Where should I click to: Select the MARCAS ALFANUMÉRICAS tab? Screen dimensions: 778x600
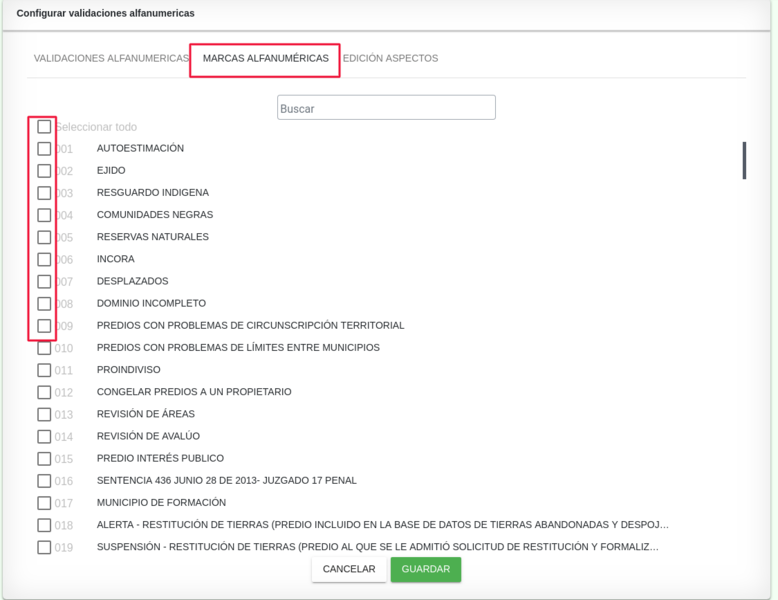tap(265, 59)
